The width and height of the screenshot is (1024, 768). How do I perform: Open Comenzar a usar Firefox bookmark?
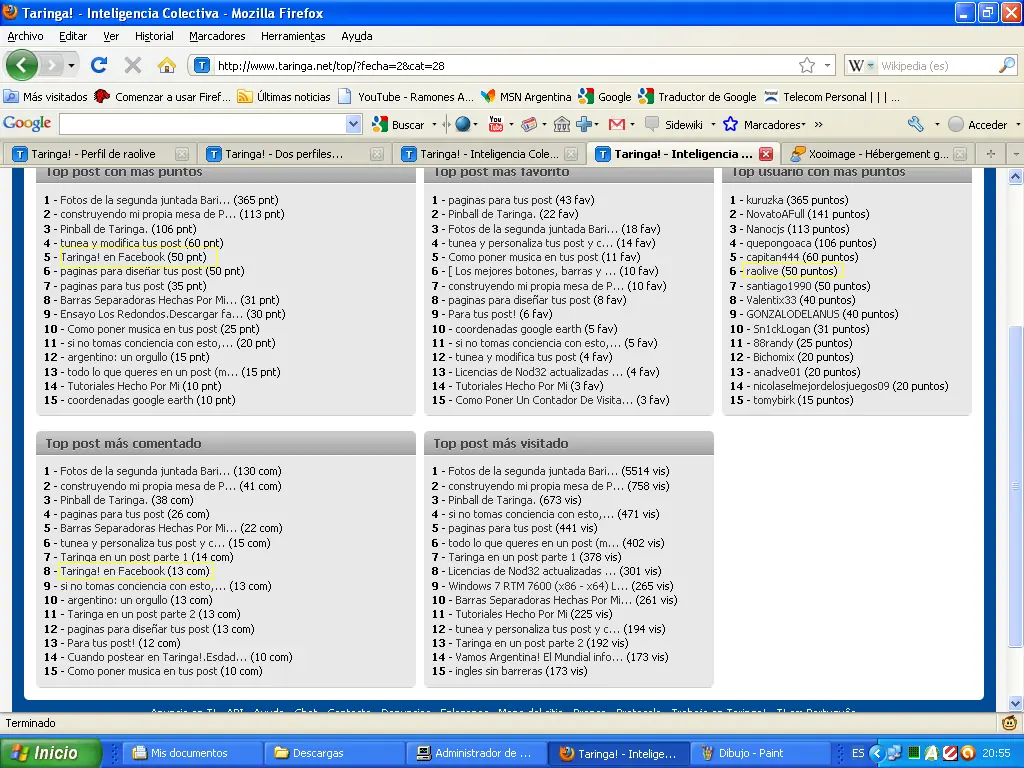pos(162,97)
